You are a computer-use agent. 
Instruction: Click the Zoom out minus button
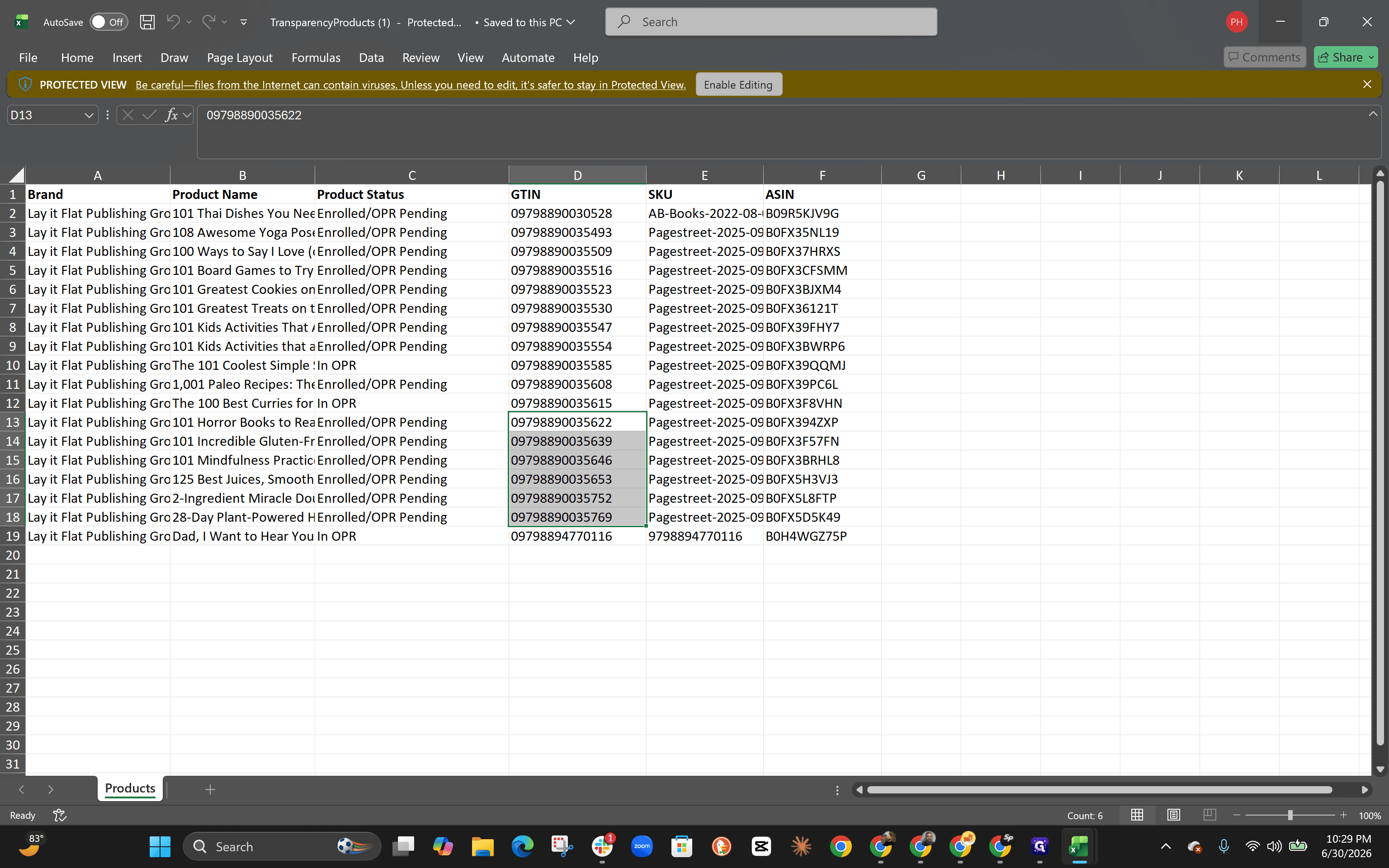click(1237, 815)
